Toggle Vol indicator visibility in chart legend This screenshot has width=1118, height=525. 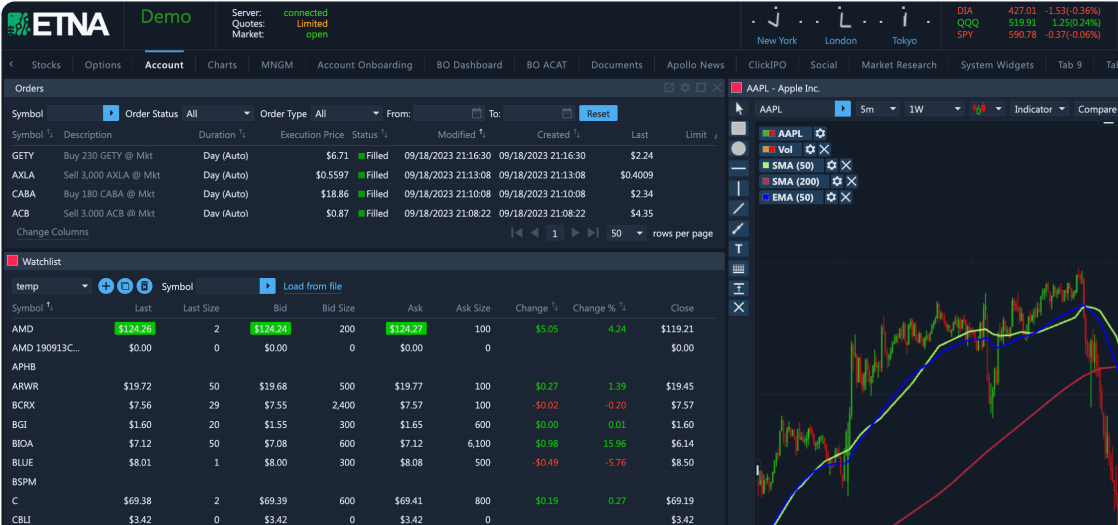[768, 149]
